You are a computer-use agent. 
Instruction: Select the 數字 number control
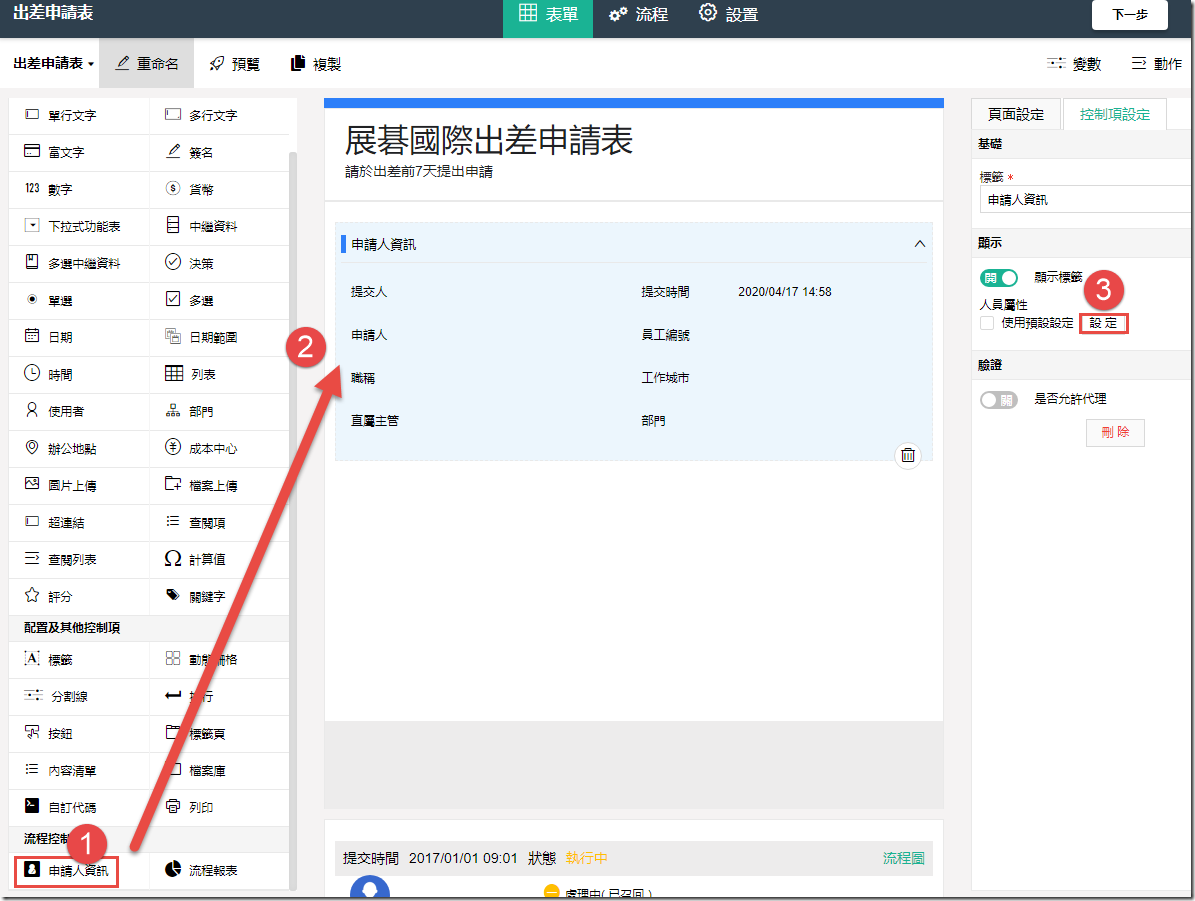tap(78, 189)
